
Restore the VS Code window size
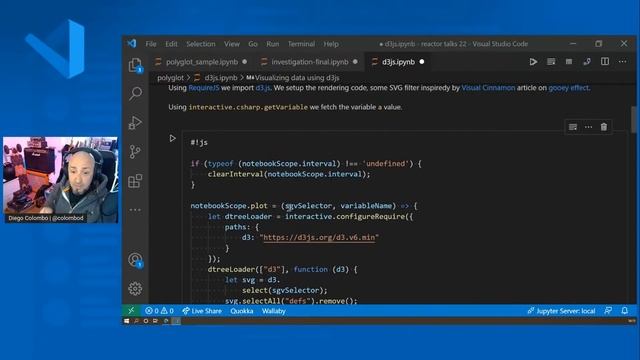598,44
